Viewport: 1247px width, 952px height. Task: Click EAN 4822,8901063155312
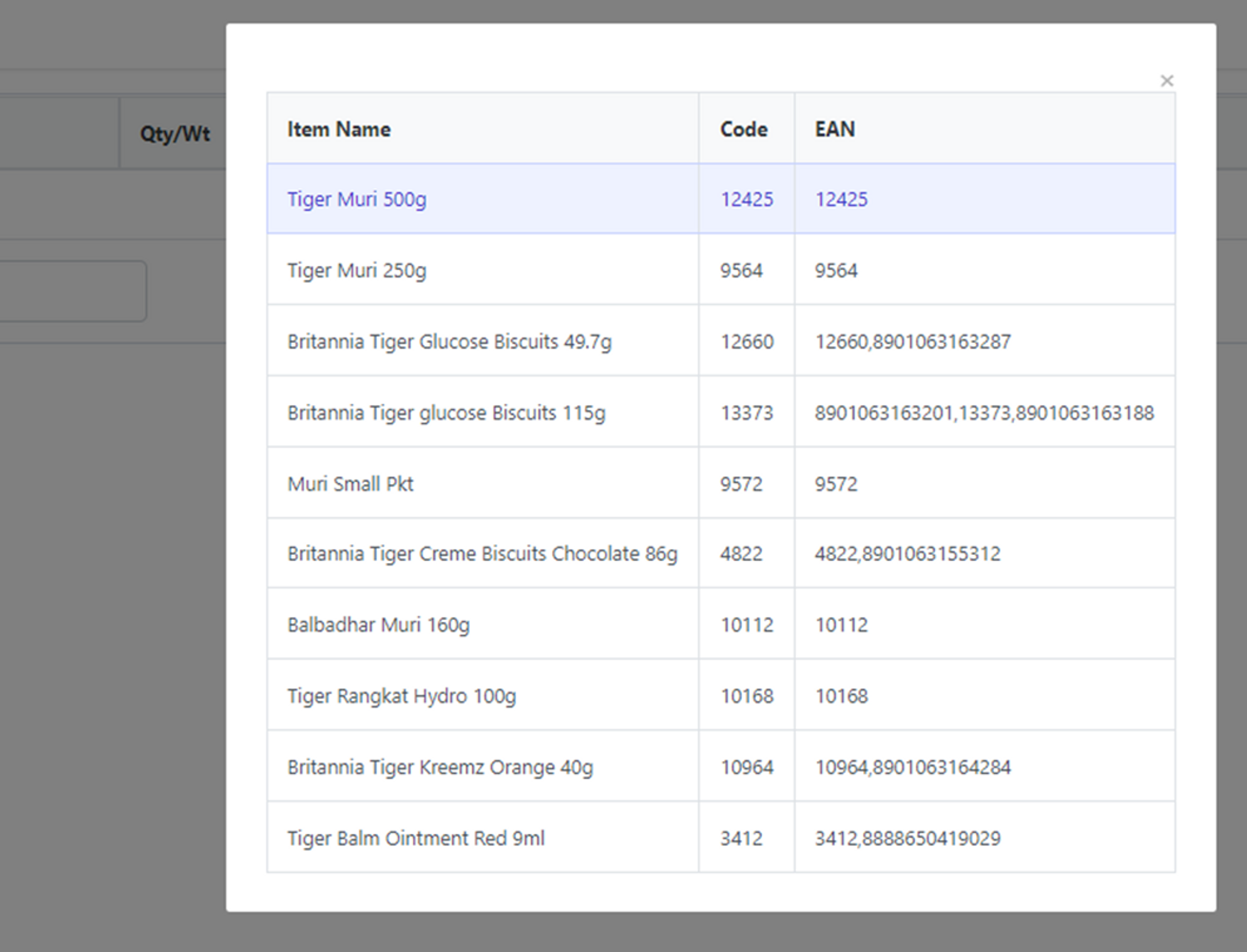click(x=907, y=554)
